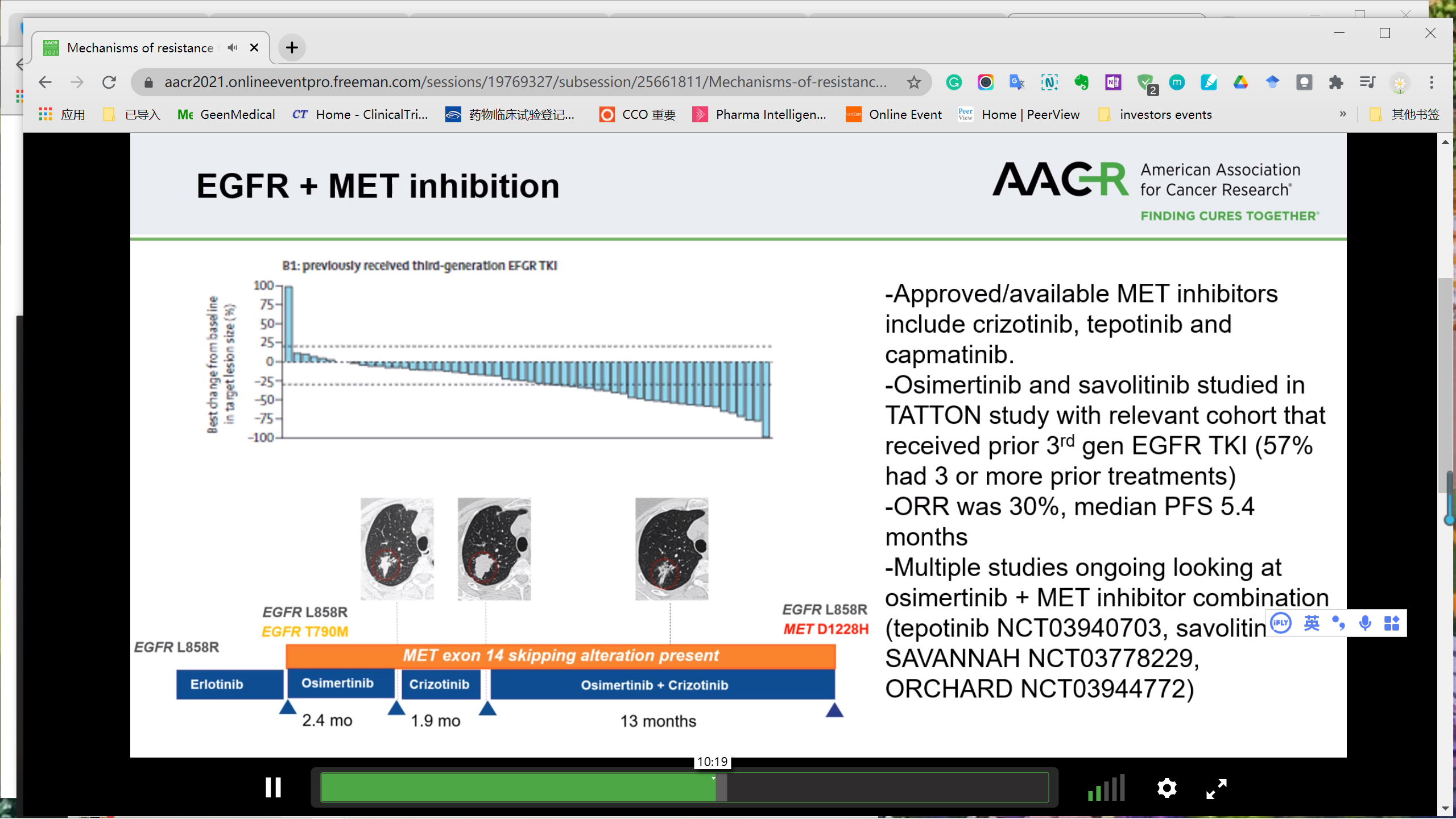Start iFLY voice input microphone
This screenshot has height=819, width=1456.
[x=1365, y=623]
